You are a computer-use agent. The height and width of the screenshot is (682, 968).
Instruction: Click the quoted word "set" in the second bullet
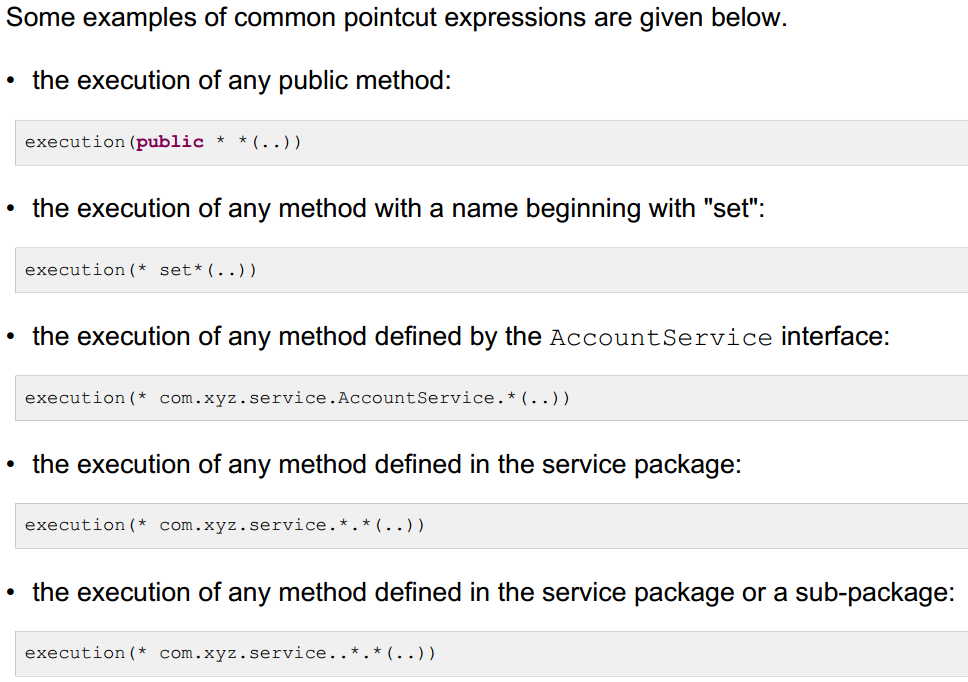(730, 208)
